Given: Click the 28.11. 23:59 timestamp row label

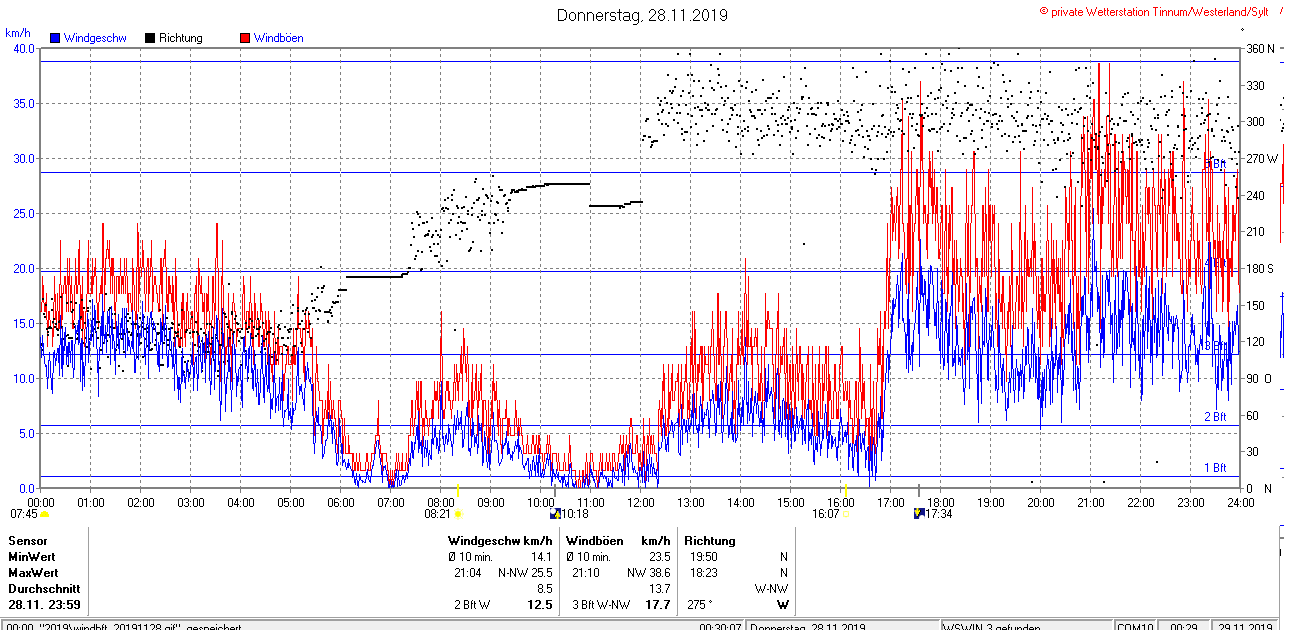Looking at the screenshot, I should tap(44, 605).
